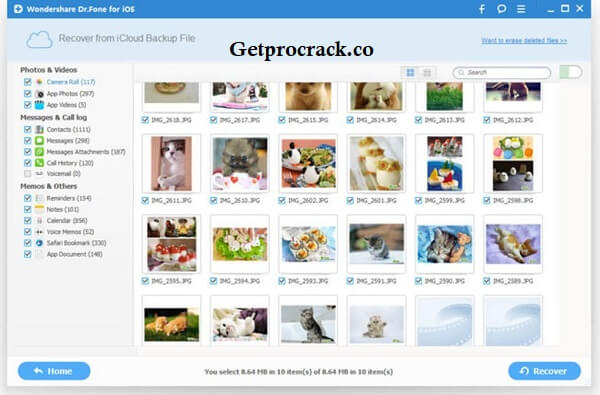Screen dimensions: 600x395
Task: Select Messages (298) category
Action: tap(68, 140)
